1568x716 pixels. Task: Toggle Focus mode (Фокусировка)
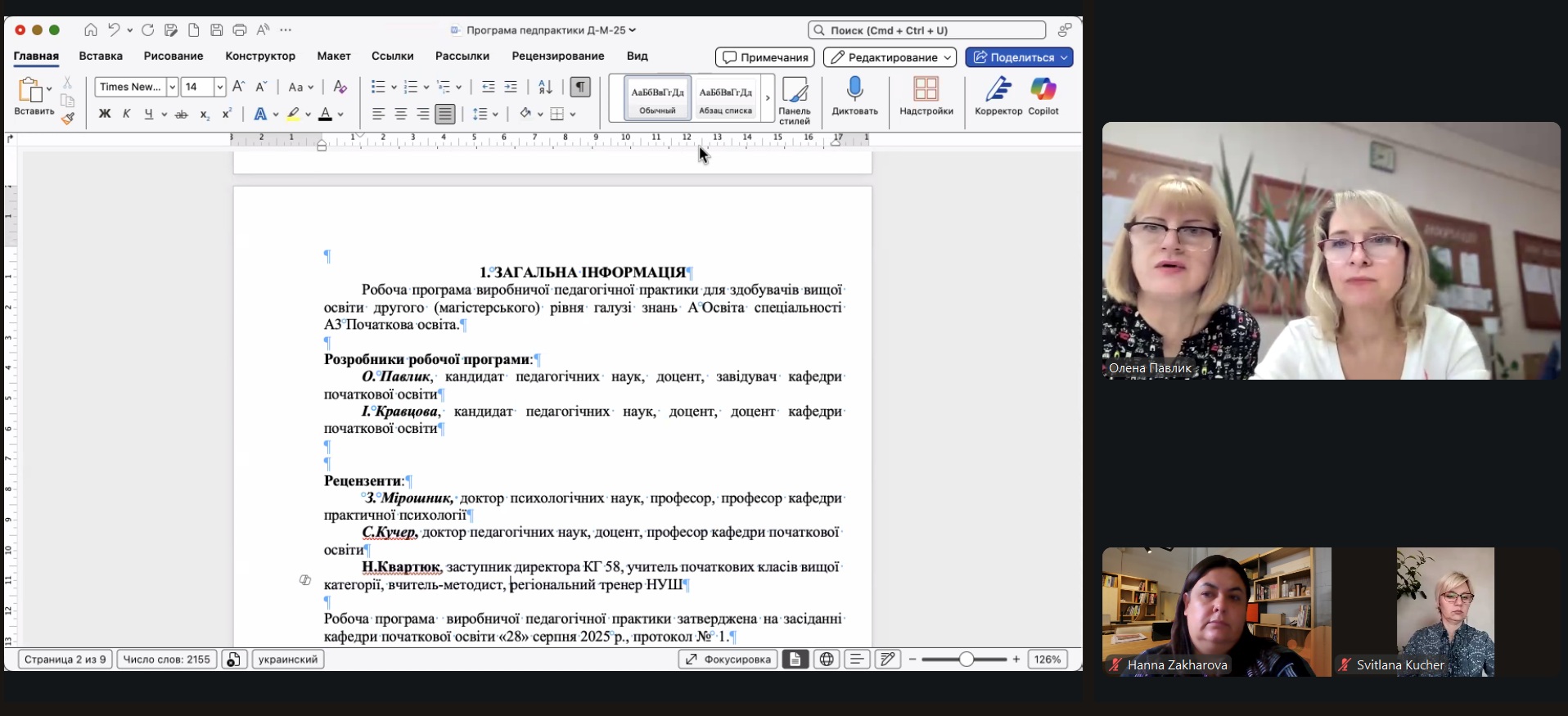pos(728,659)
